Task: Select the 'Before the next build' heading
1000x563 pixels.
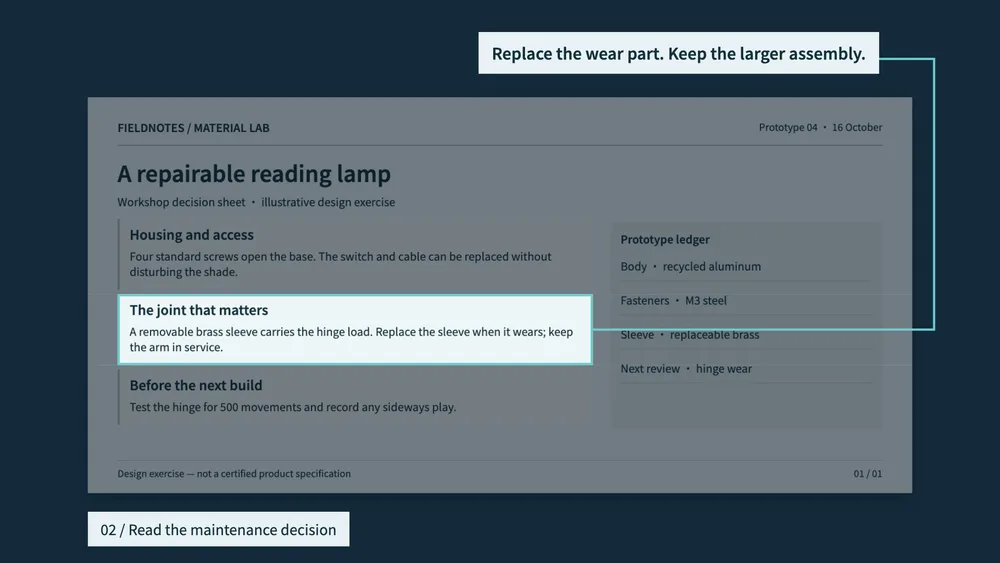Action: (196, 385)
